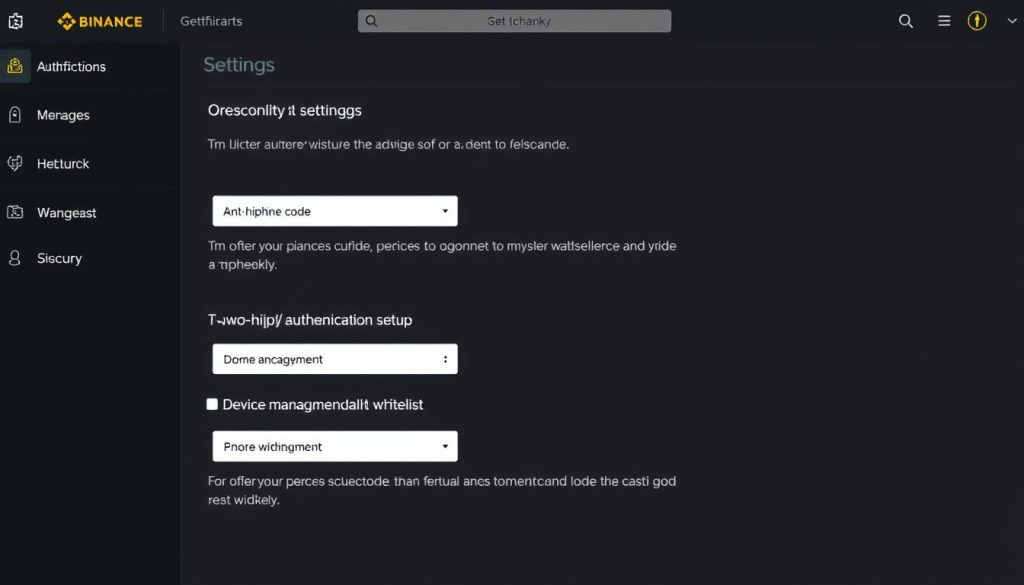This screenshot has width=1024, height=585.
Task: Click the Oresconlity it settinggs heading
Action: (x=285, y=110)
